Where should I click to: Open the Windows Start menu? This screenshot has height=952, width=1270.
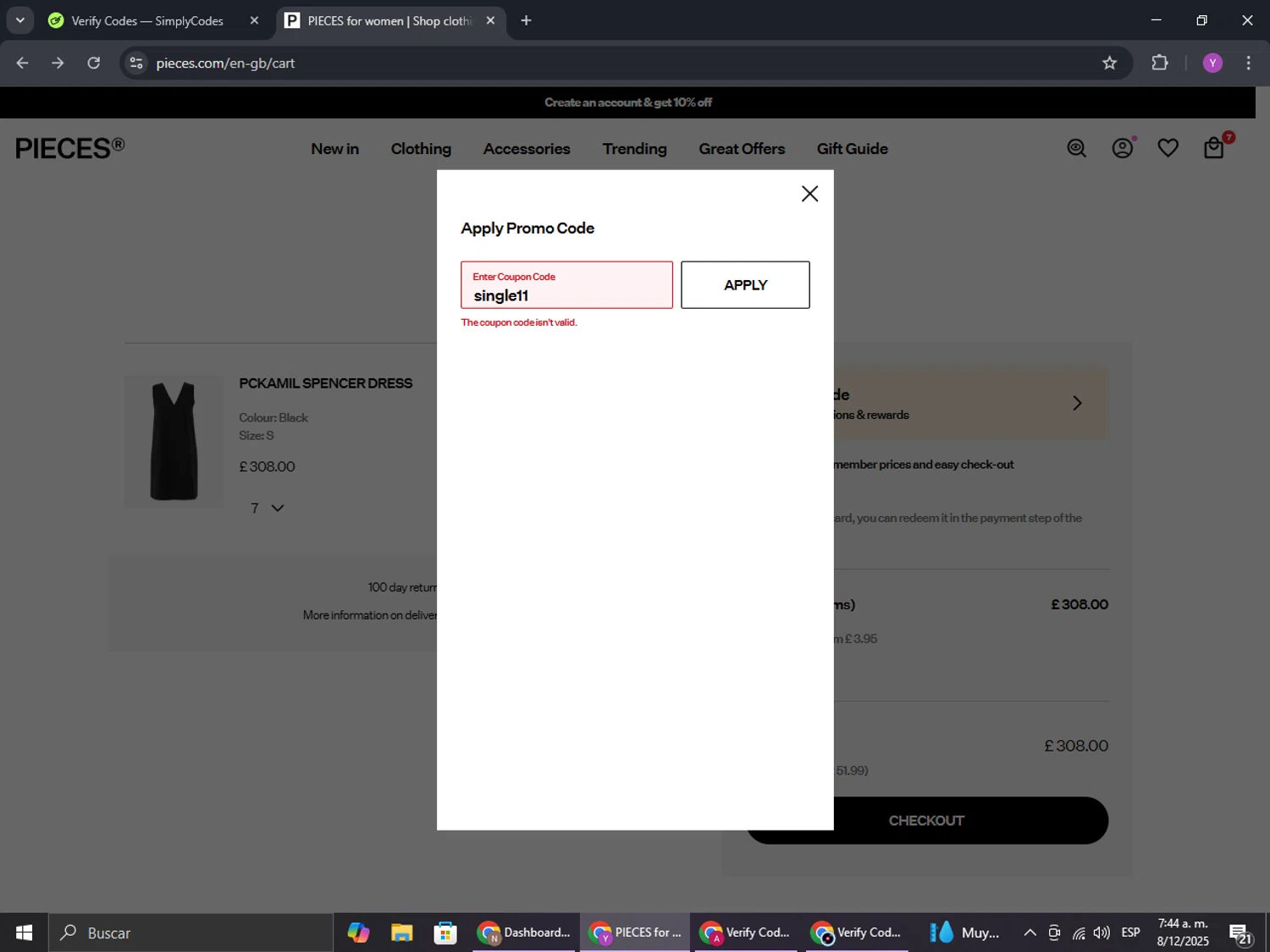[x=24, y=933]
